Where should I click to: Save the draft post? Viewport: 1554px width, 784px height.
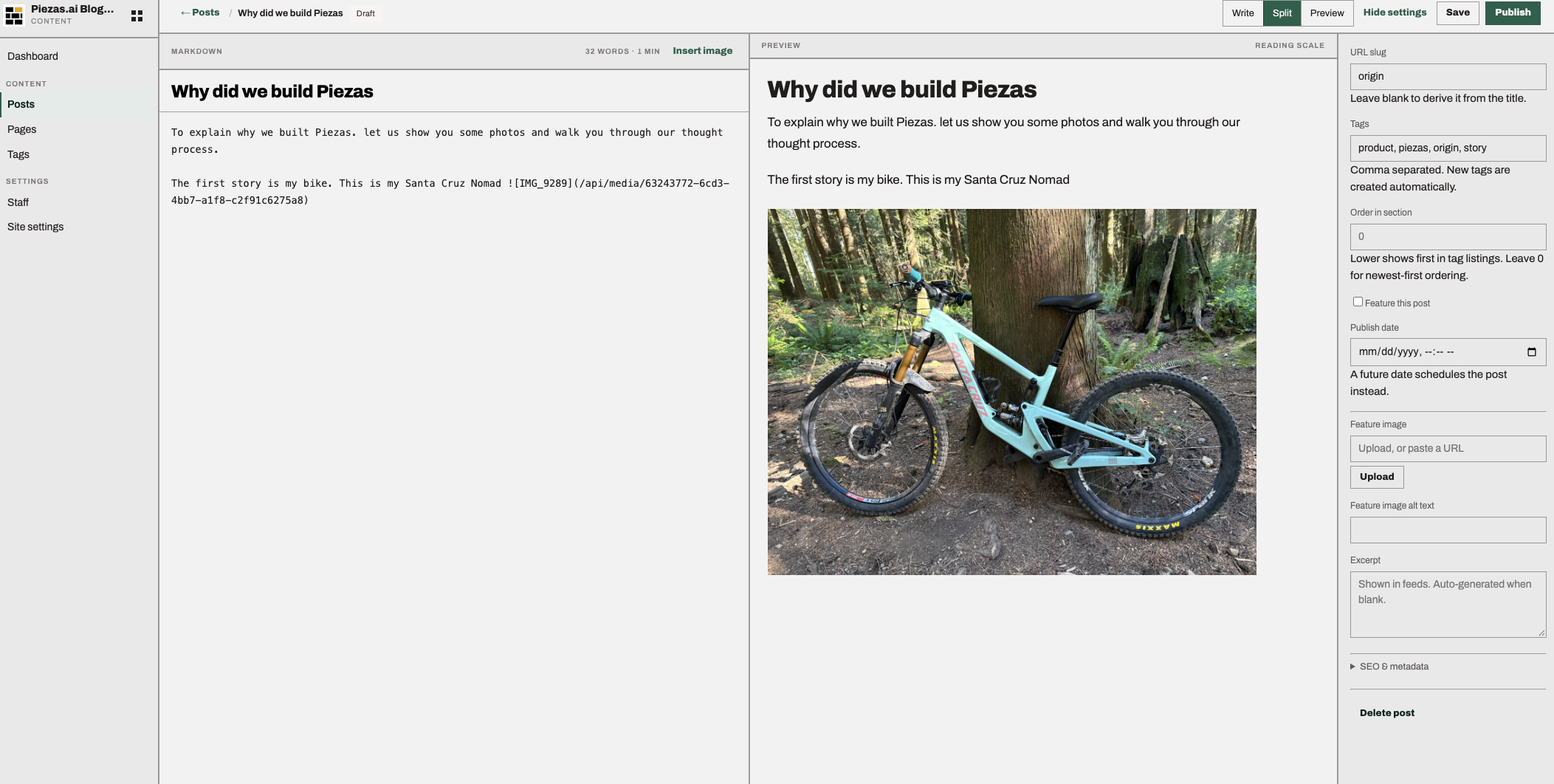click(x=1458, y=13)
